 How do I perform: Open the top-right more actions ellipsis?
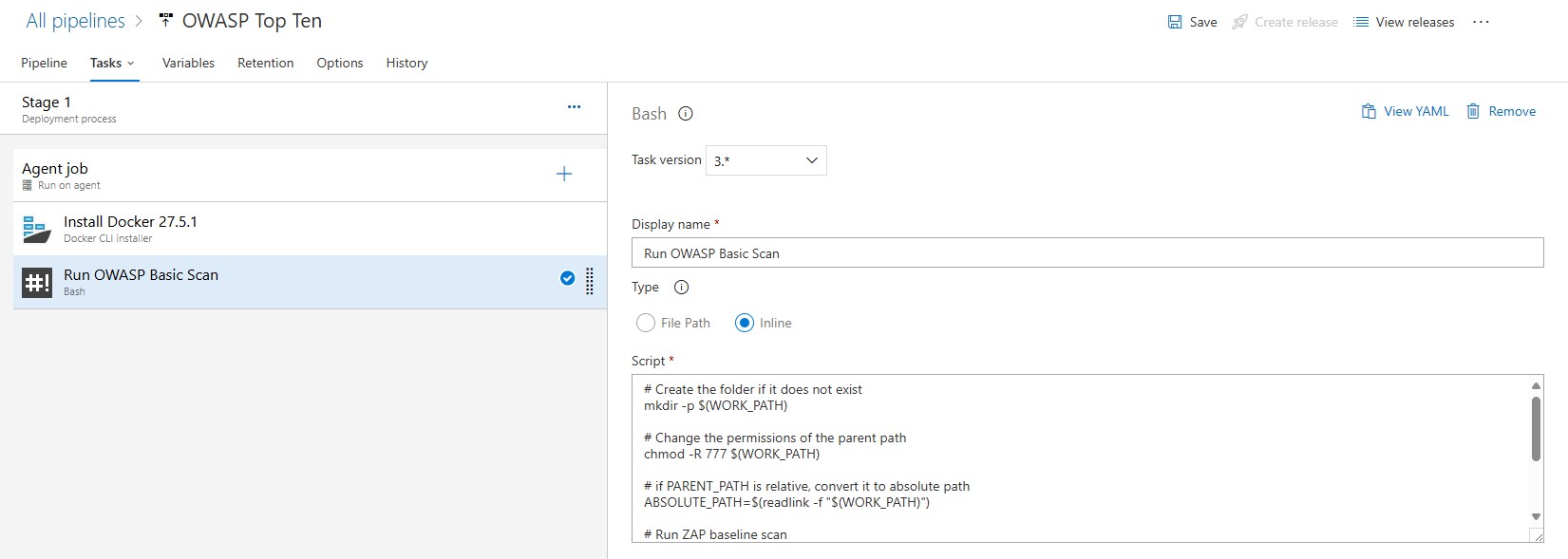1481,22
